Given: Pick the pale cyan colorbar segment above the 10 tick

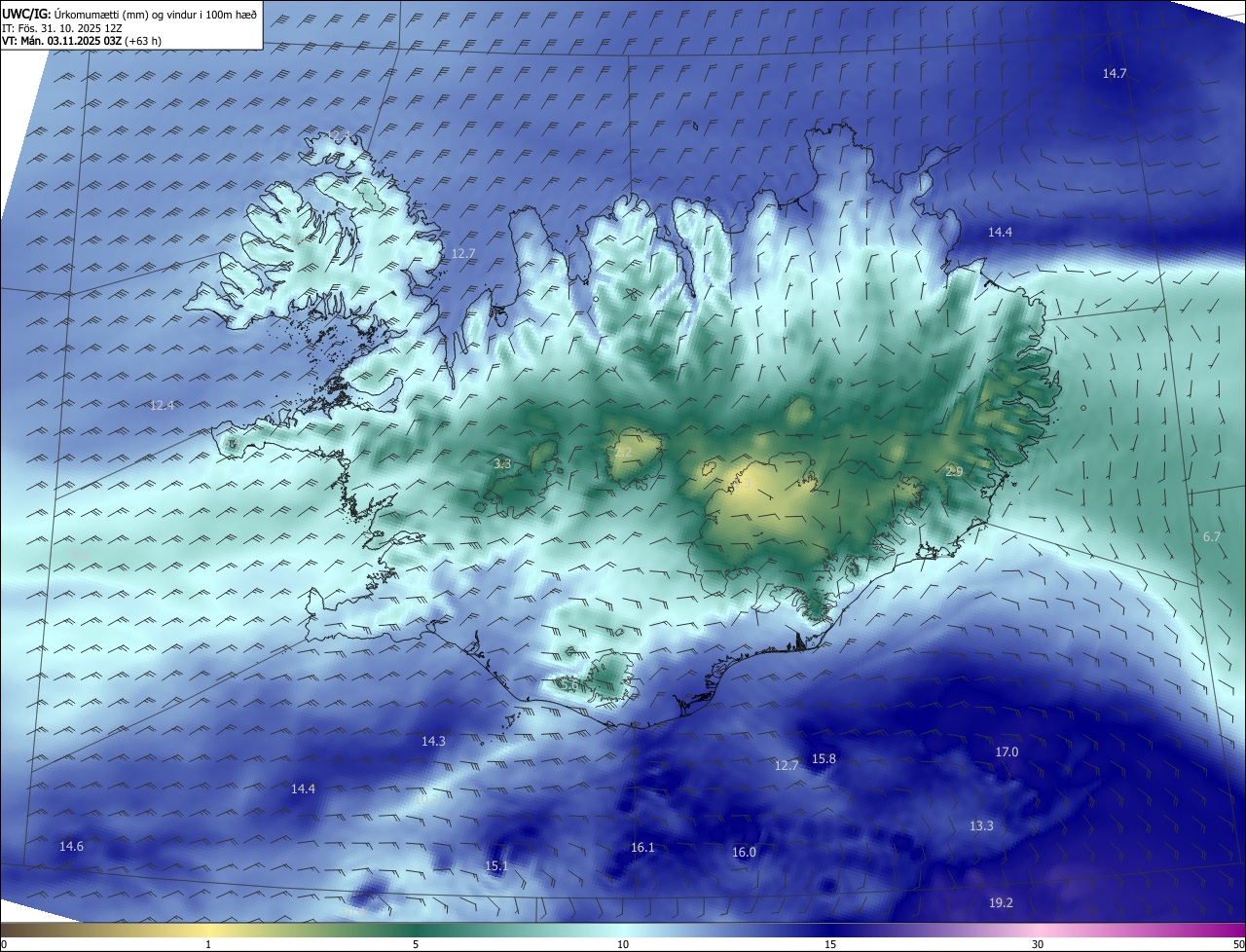Looking at the screenshot, I should pyautogui.click(x=623, y=930).
